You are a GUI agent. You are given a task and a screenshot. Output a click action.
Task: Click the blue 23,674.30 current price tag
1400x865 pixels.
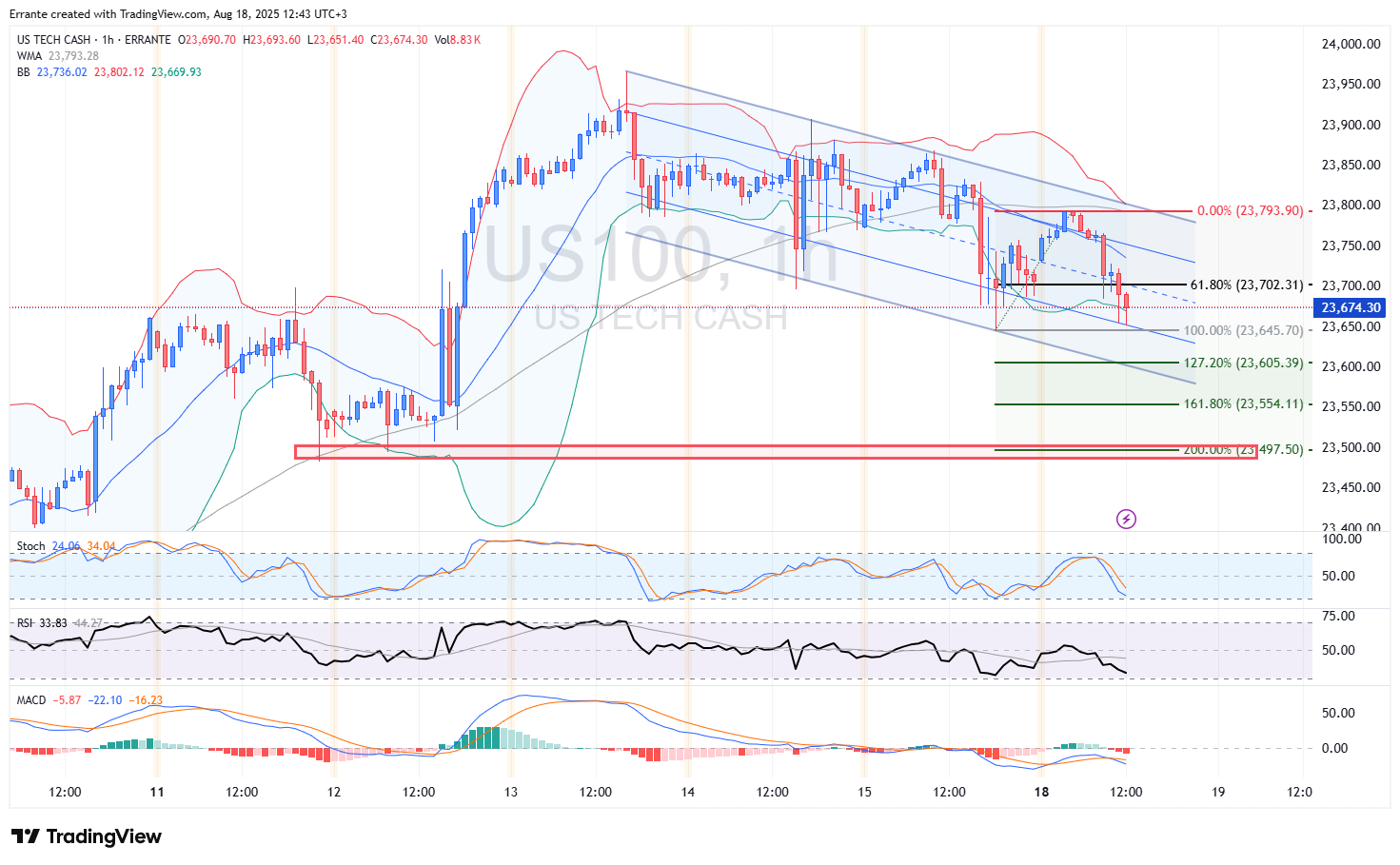tap(1349, 307)
